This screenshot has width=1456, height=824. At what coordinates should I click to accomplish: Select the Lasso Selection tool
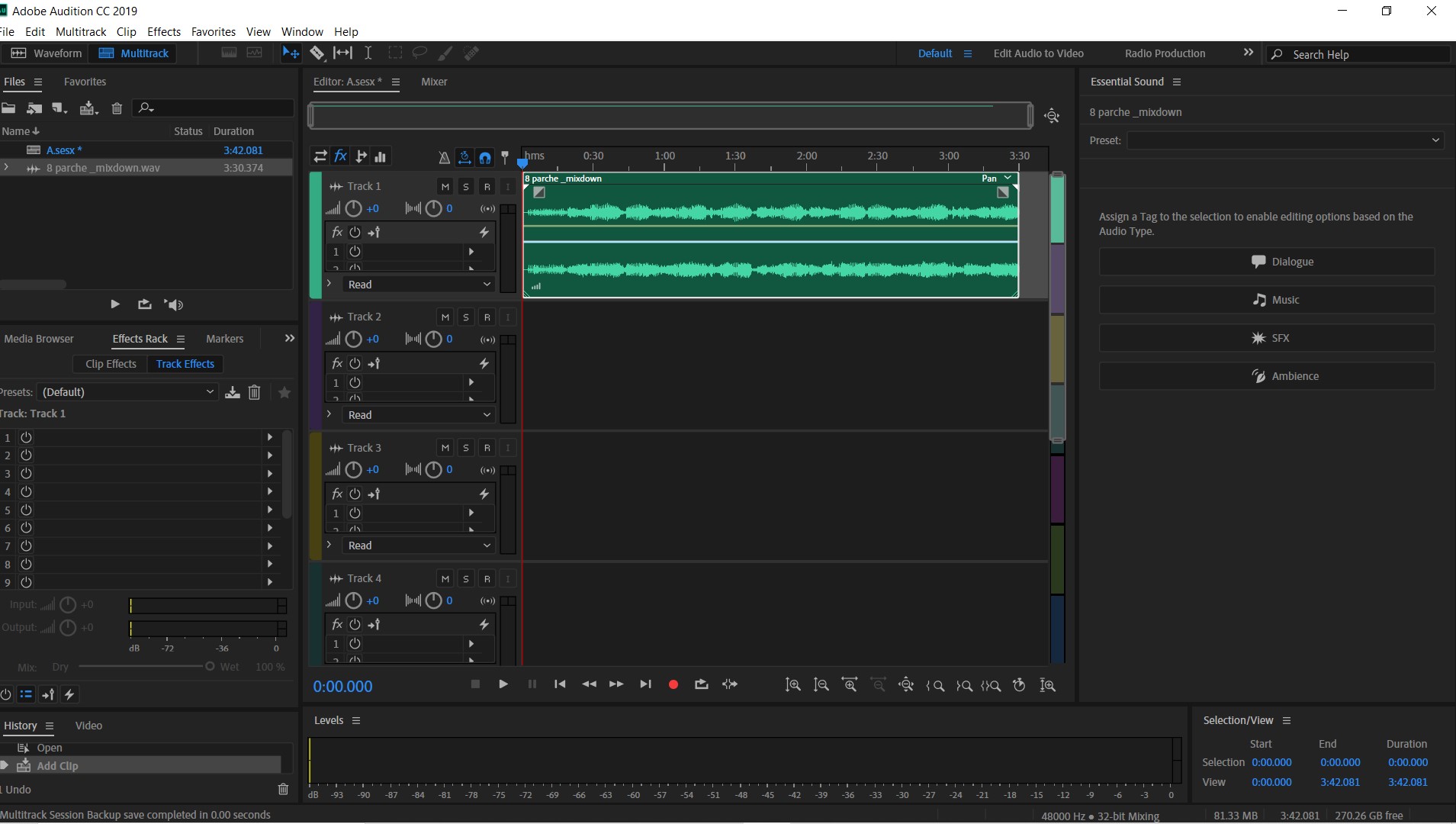(420, 53)
